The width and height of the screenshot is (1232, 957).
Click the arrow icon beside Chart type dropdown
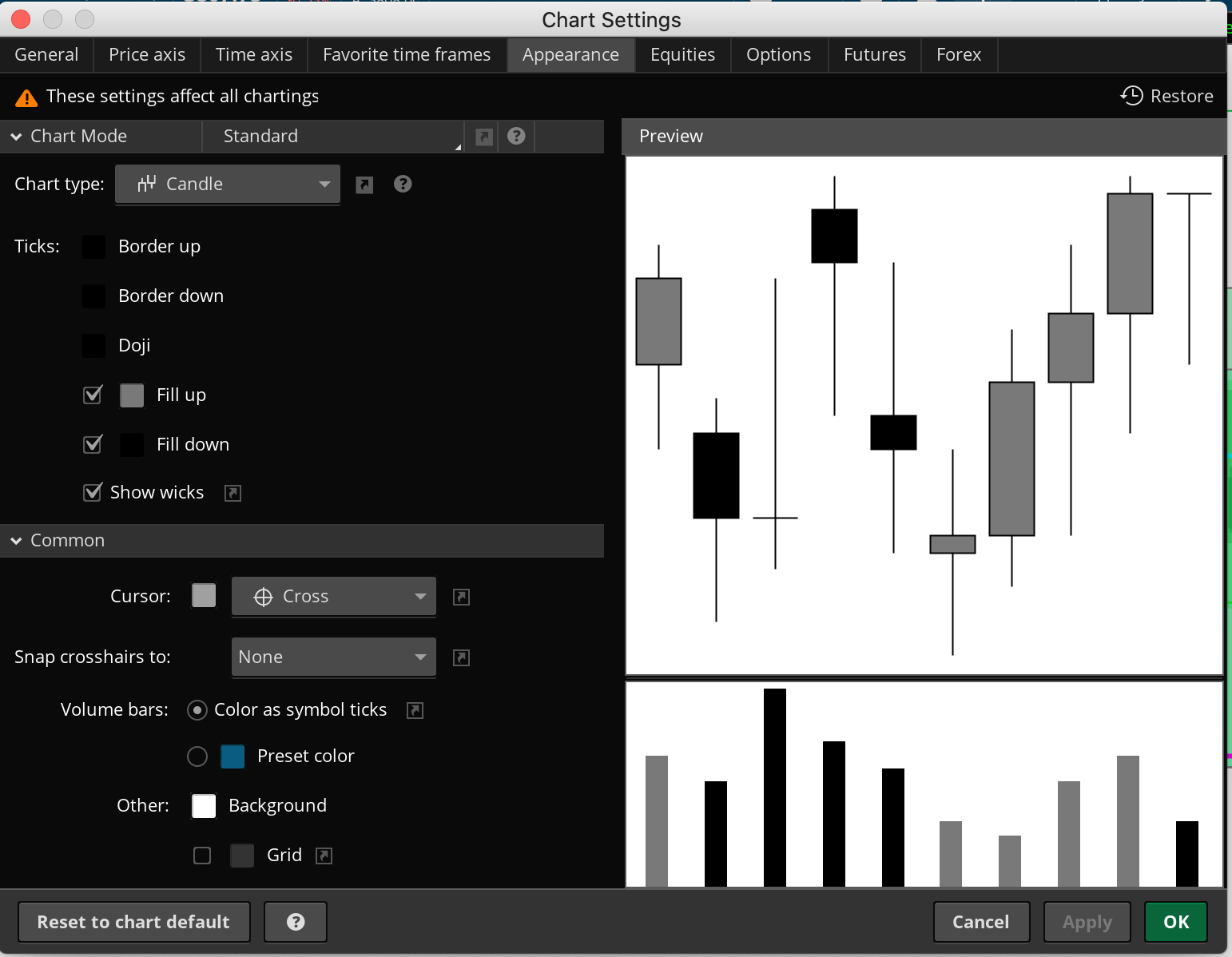[x=364, y=185]
